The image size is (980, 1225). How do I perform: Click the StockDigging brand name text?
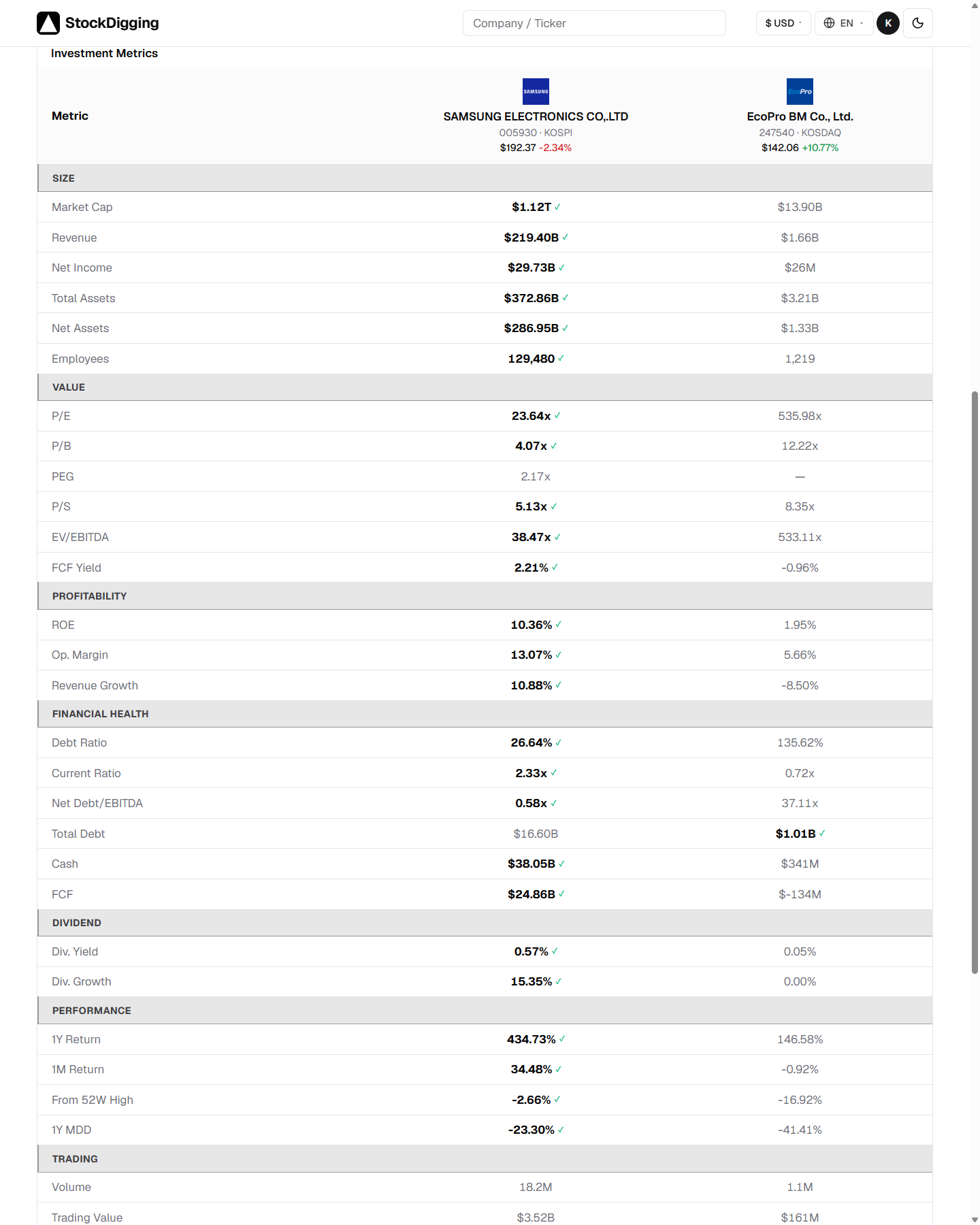pyautogui.click(x=112, y=23)
